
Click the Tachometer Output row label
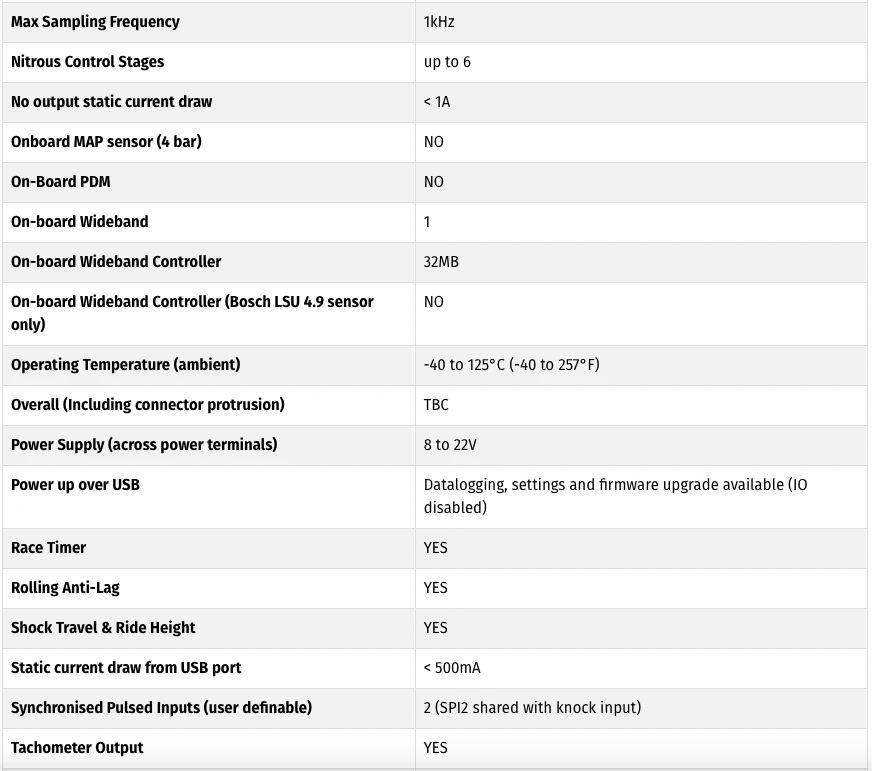(x=77, y=748)
